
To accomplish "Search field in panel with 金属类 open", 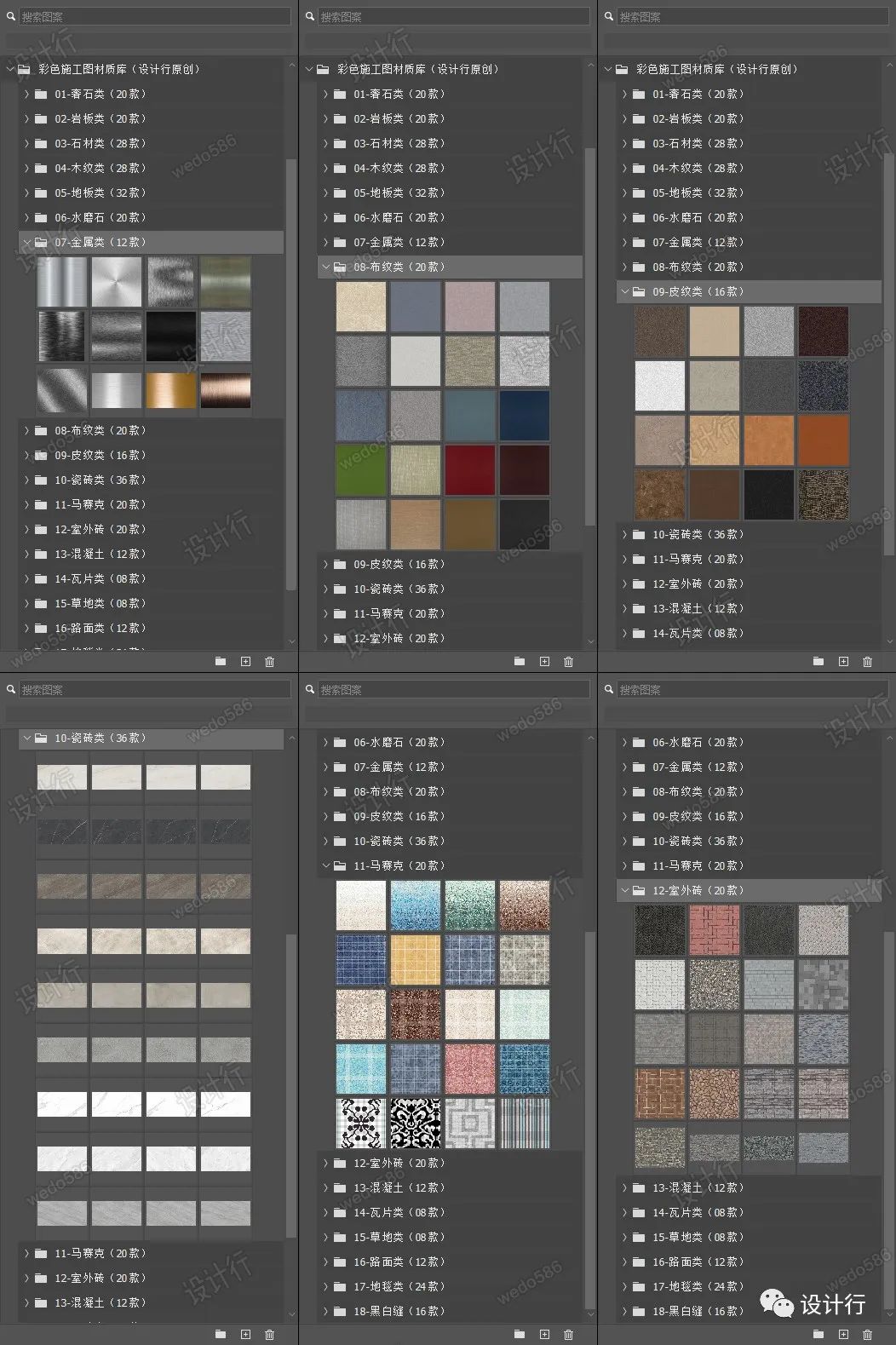I will click(155, 17).
